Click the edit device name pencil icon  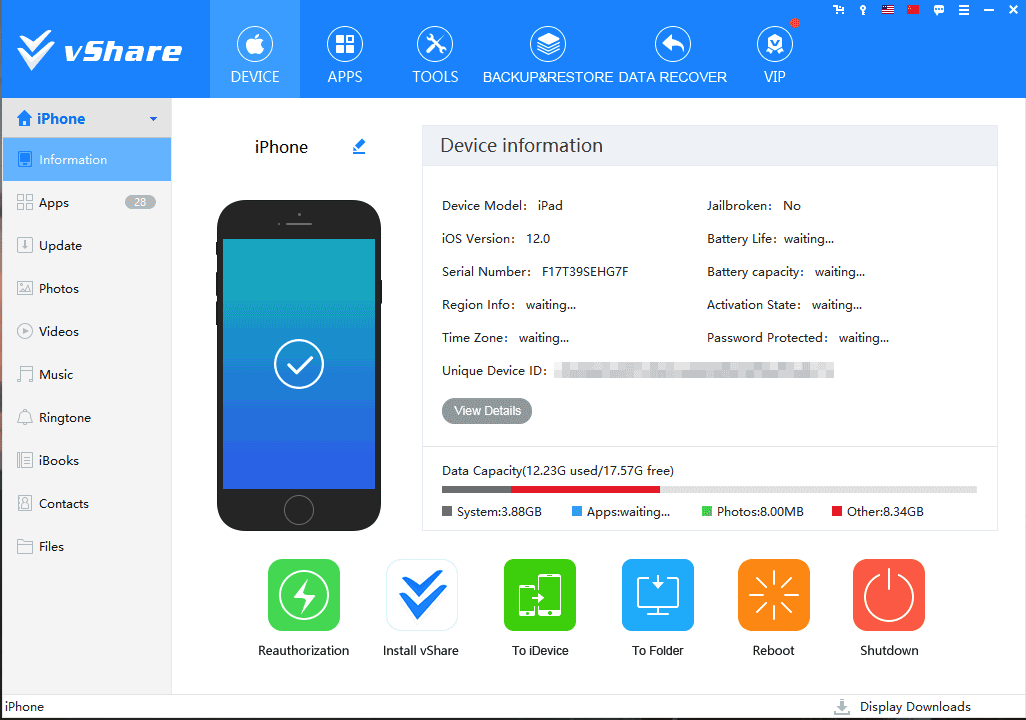coord(359,147)
